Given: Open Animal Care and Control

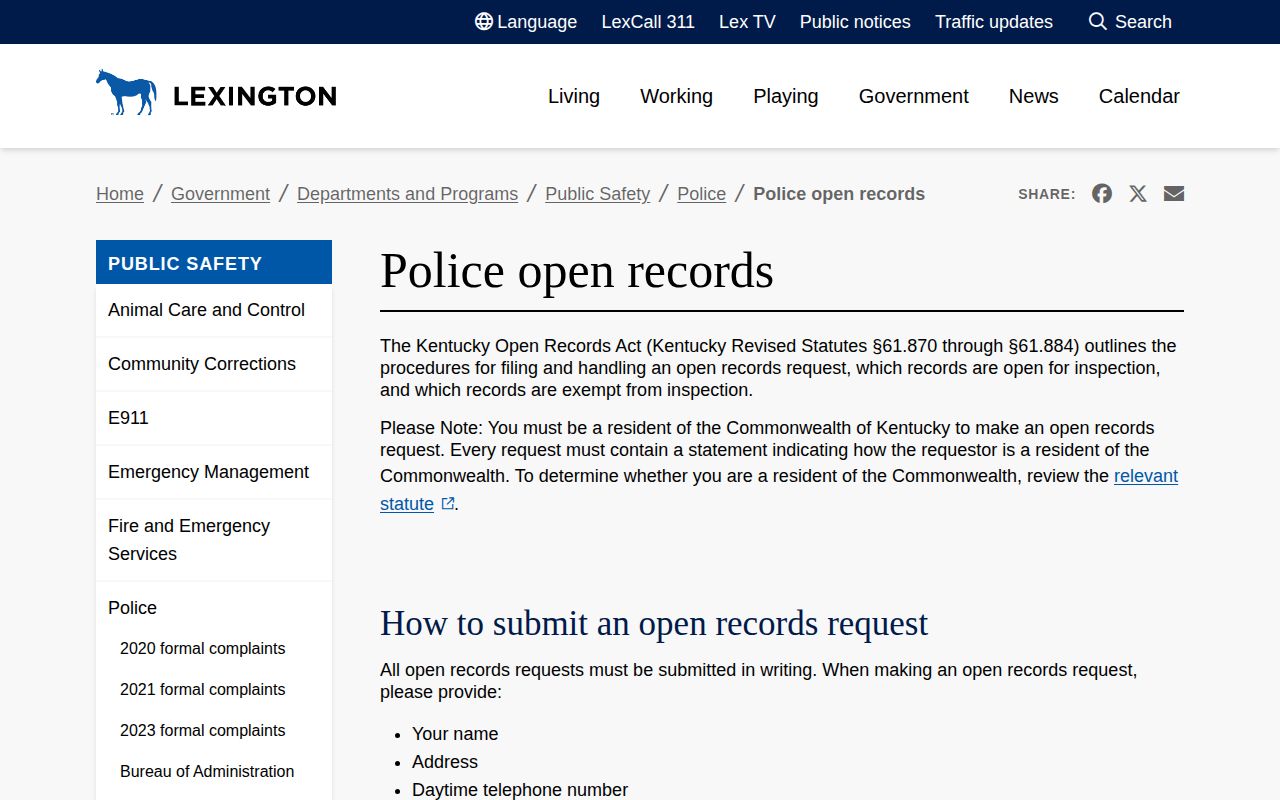Looking at the screenshot, I should (x=214, y=310).
